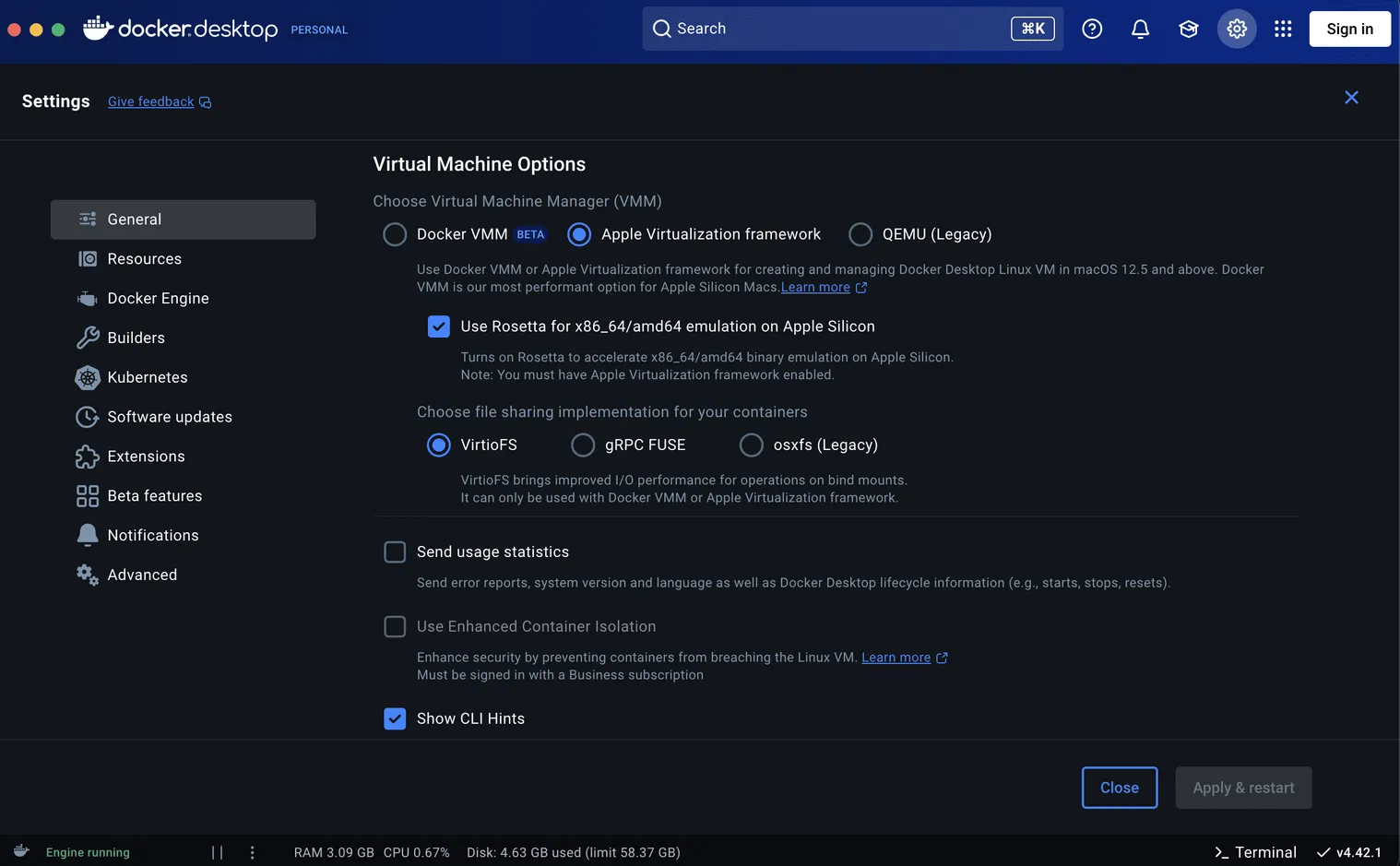Click the General sliders icon in sidebar
This screenshot has width=1400, height=866.
tap(88, 219)
